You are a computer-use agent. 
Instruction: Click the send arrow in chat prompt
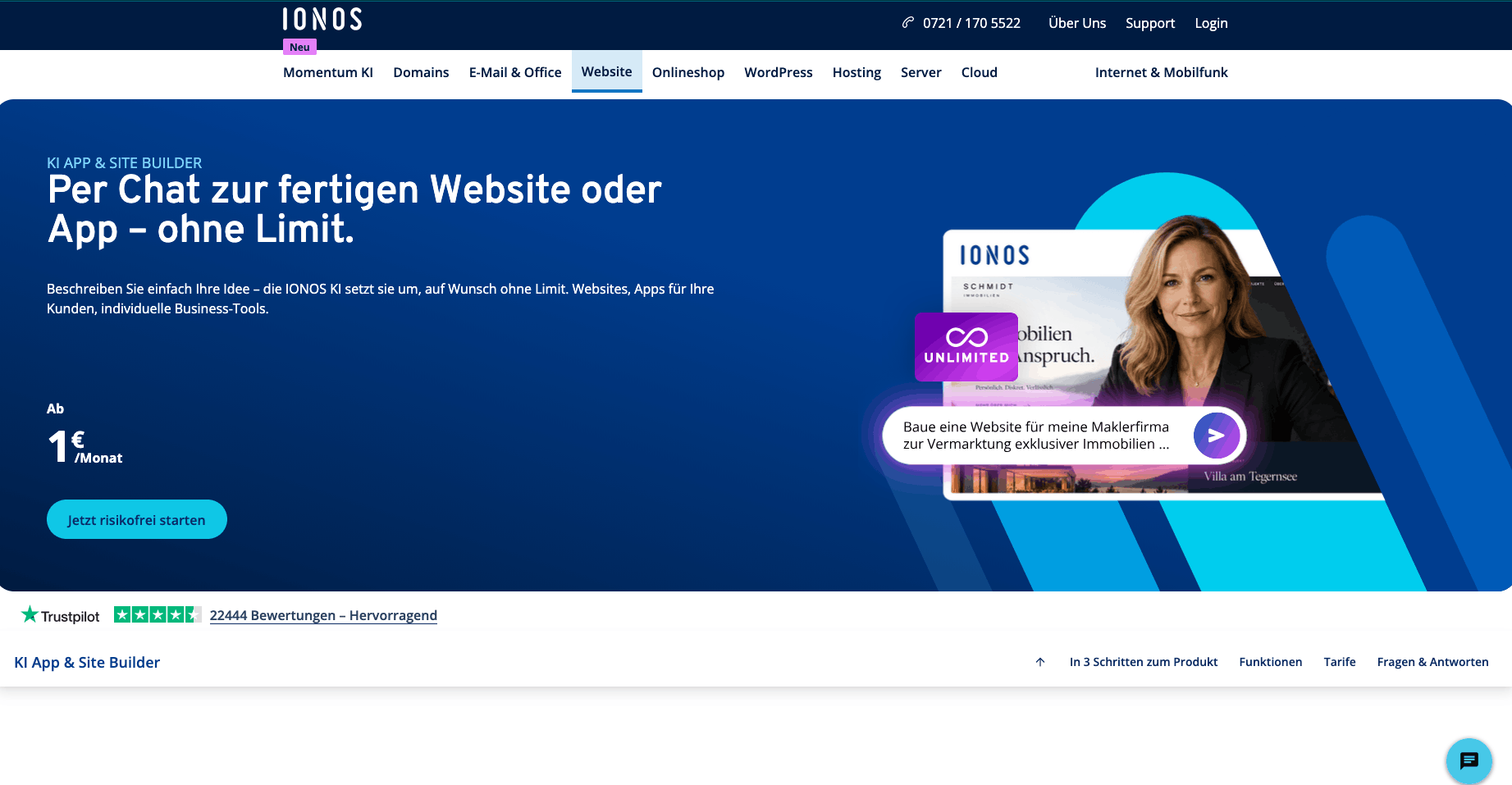coord(1217,436)
